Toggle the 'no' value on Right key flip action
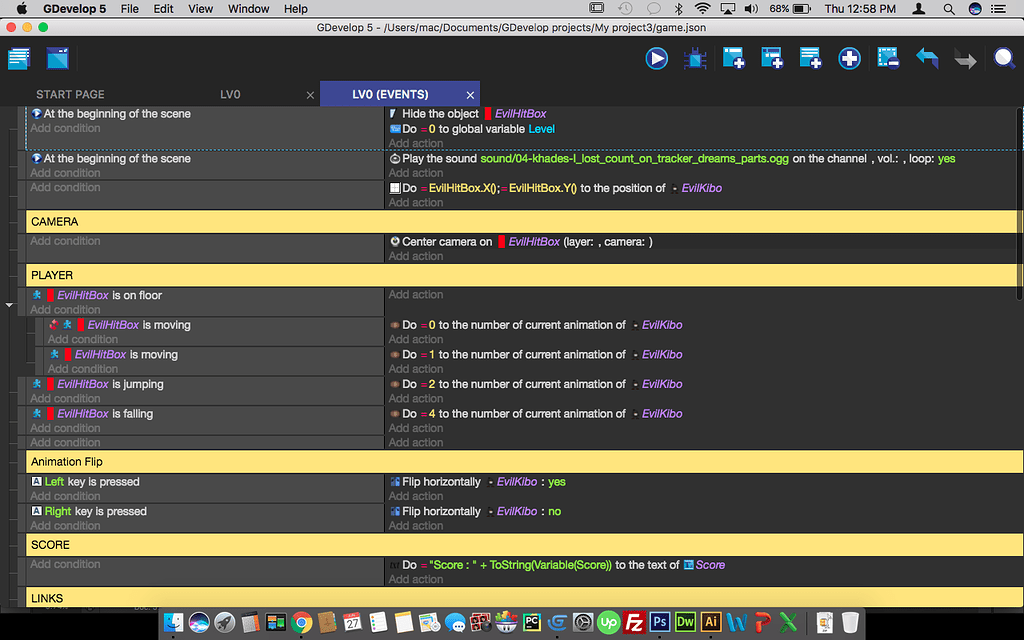1024x640 pixels. (x=554, y=511)
